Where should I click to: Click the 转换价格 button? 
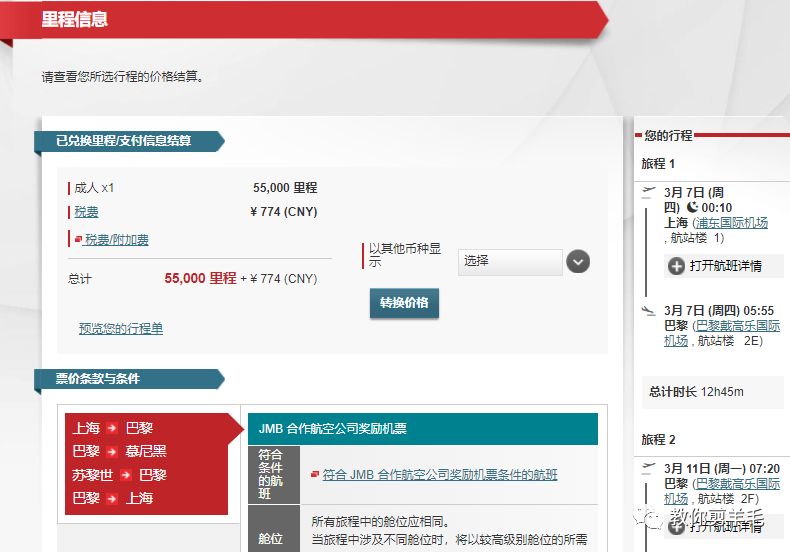coord(404,303)
